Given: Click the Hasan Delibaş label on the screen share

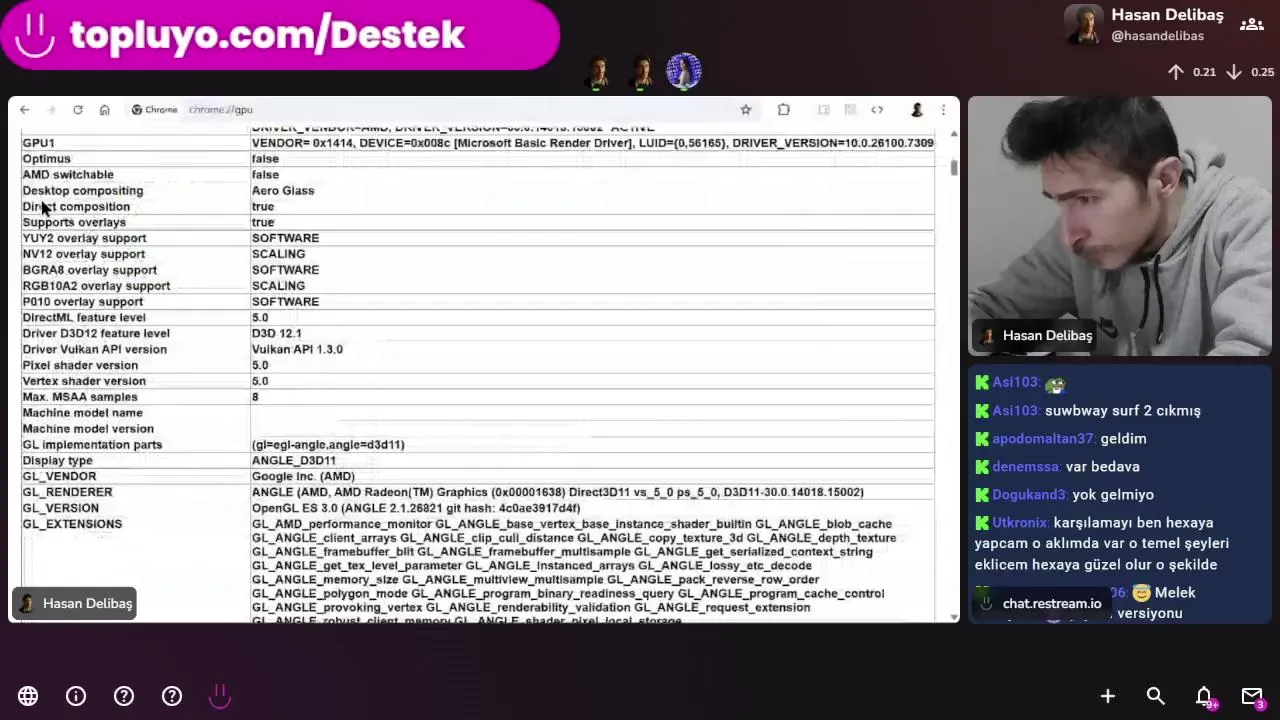Looking at the screenshot, I should click(x=74, y=603).
